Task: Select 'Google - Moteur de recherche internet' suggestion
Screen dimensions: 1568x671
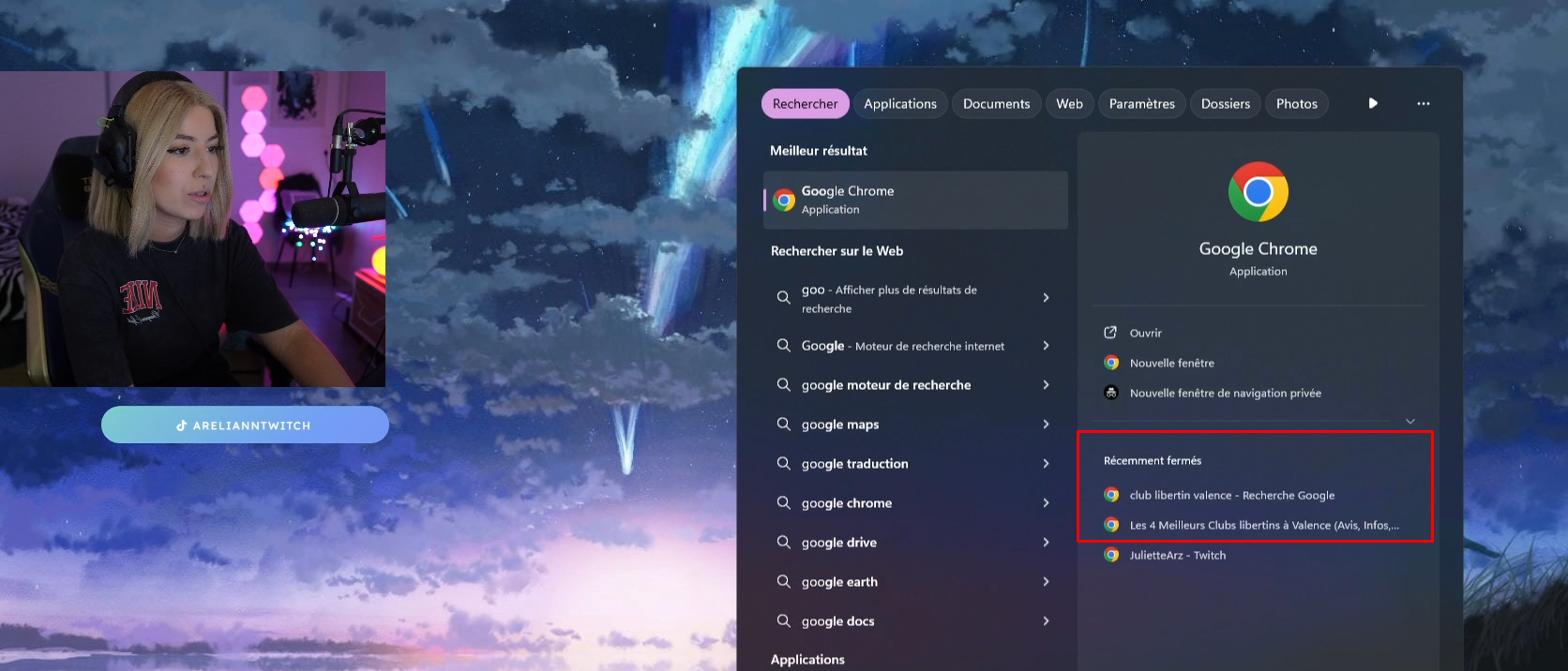Action: tap(915, 346)
